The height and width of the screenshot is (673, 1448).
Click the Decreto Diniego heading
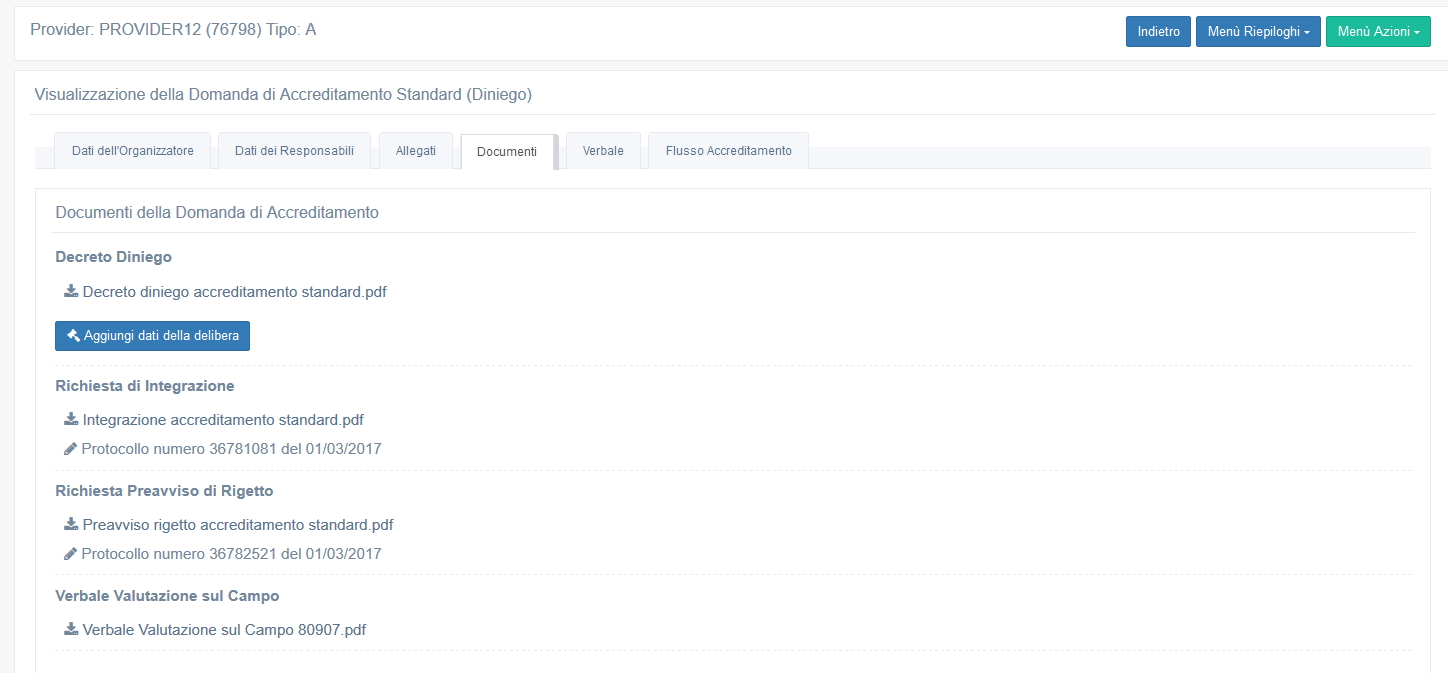click(114, 257)
